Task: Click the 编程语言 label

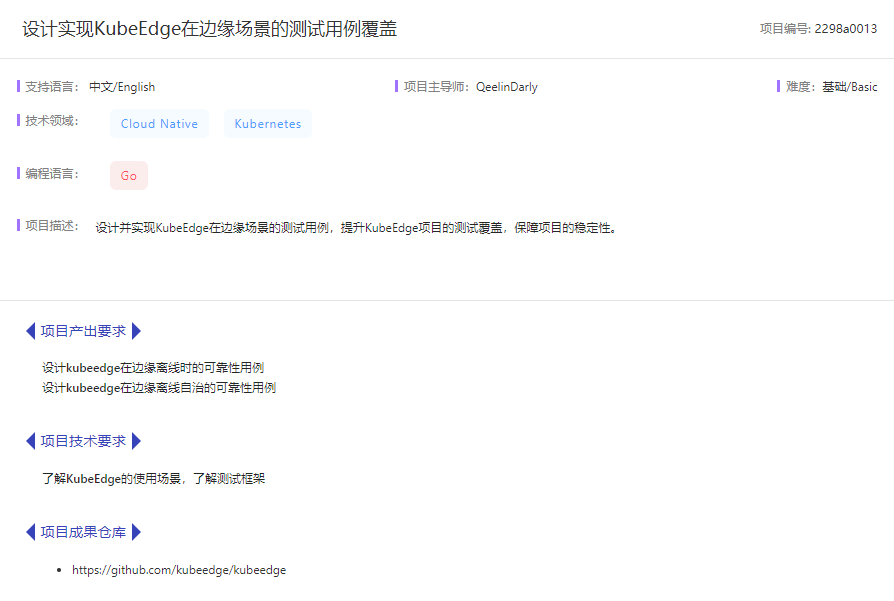Action: (x=51, y=173)
